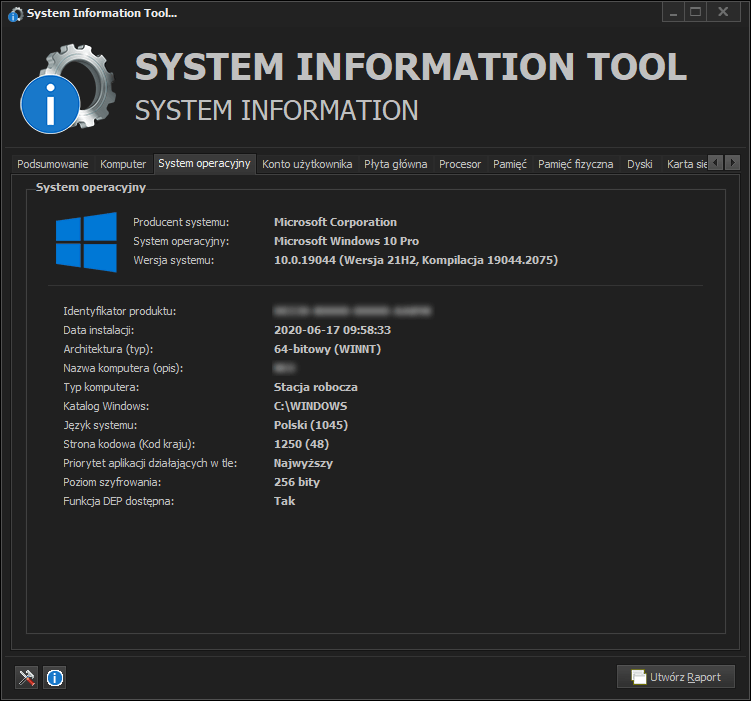Click the value 1250 (48)

301,444
